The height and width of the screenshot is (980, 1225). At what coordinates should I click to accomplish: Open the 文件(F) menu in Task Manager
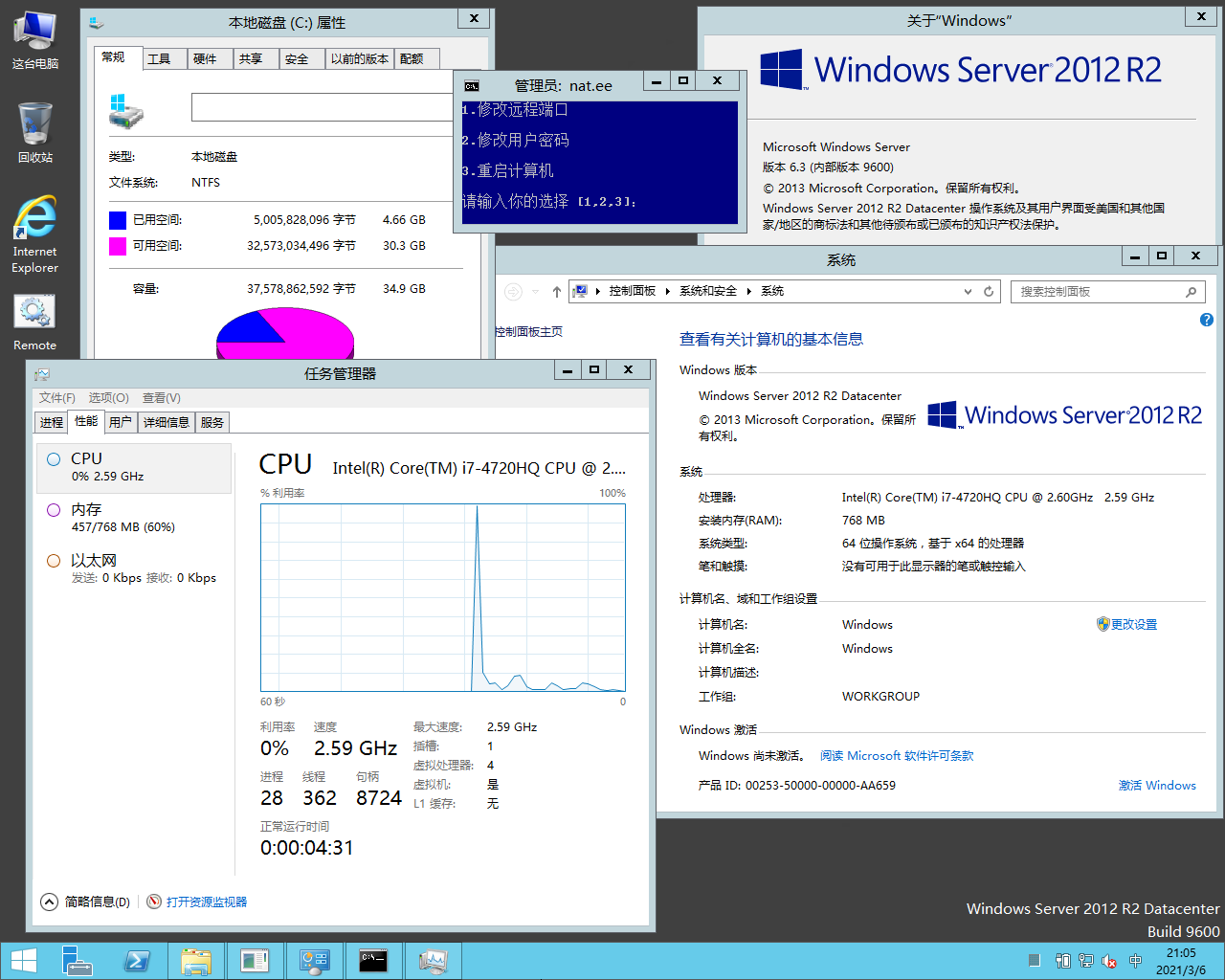[x=56, y=398]
